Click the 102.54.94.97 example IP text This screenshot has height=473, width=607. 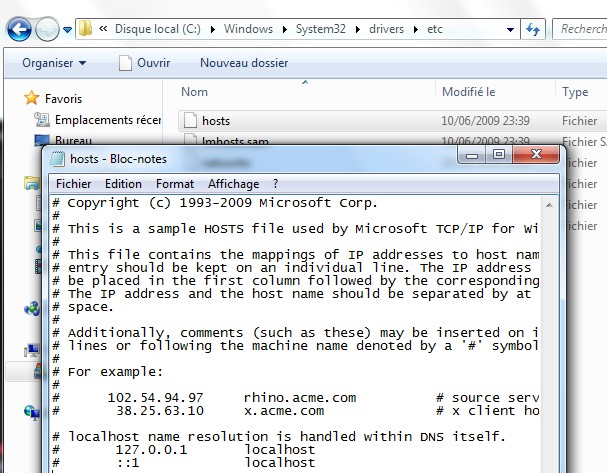tap(155, 398)
